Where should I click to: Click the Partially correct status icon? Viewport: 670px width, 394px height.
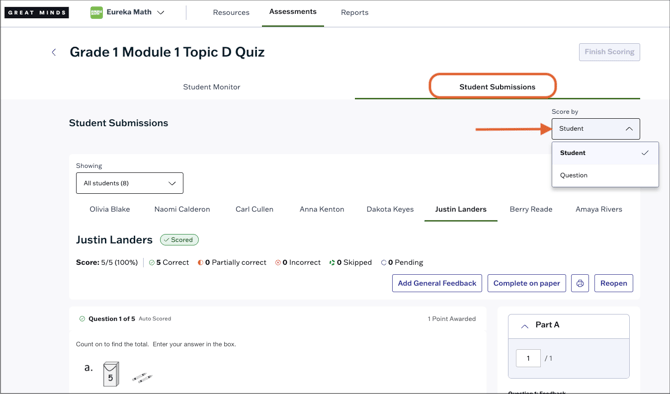[x=200, y=263]
